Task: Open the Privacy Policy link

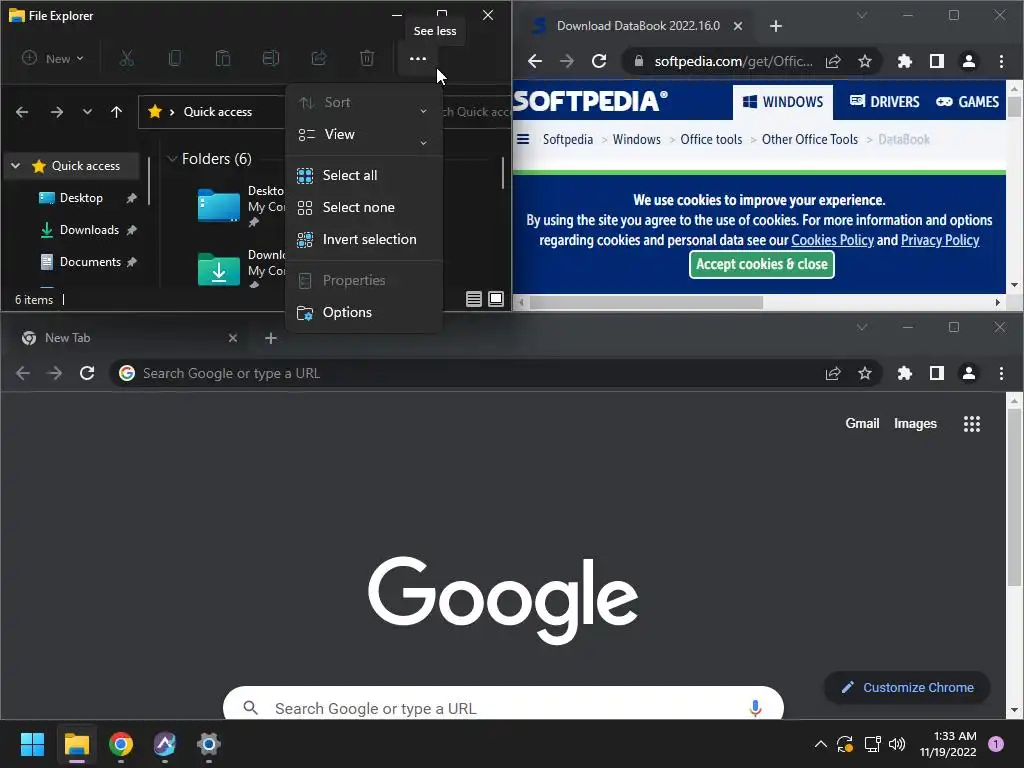Action: 940,240
